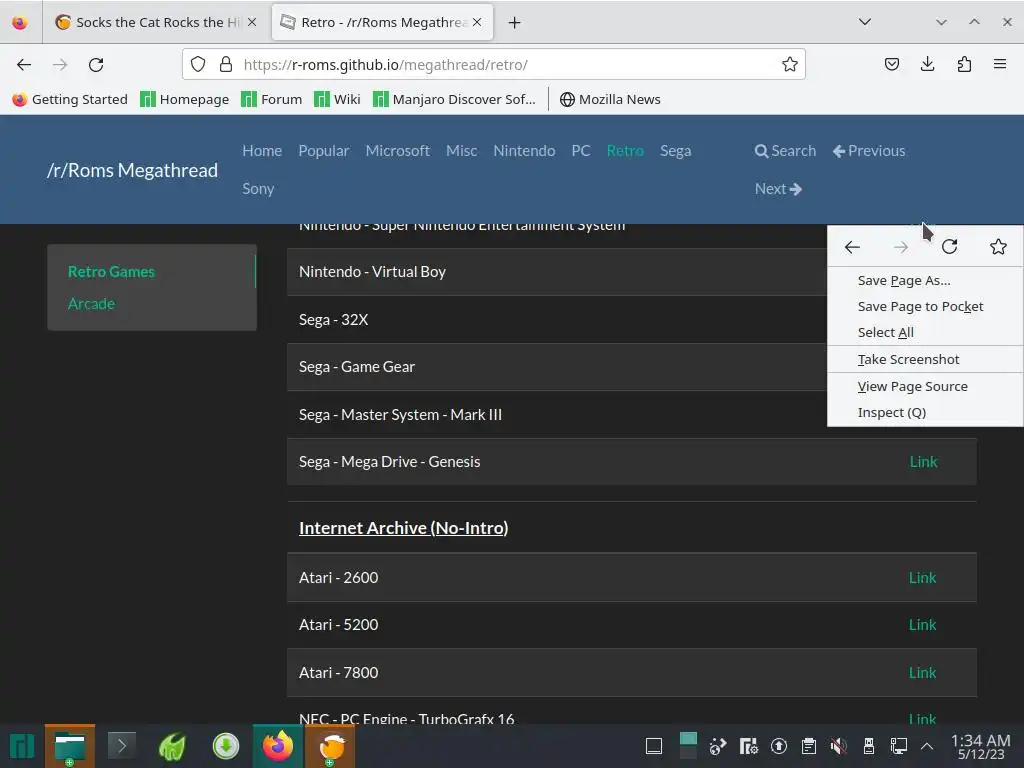Launch the terminal from the taskbar
1024x768 pixels.
tap(121, 745)
